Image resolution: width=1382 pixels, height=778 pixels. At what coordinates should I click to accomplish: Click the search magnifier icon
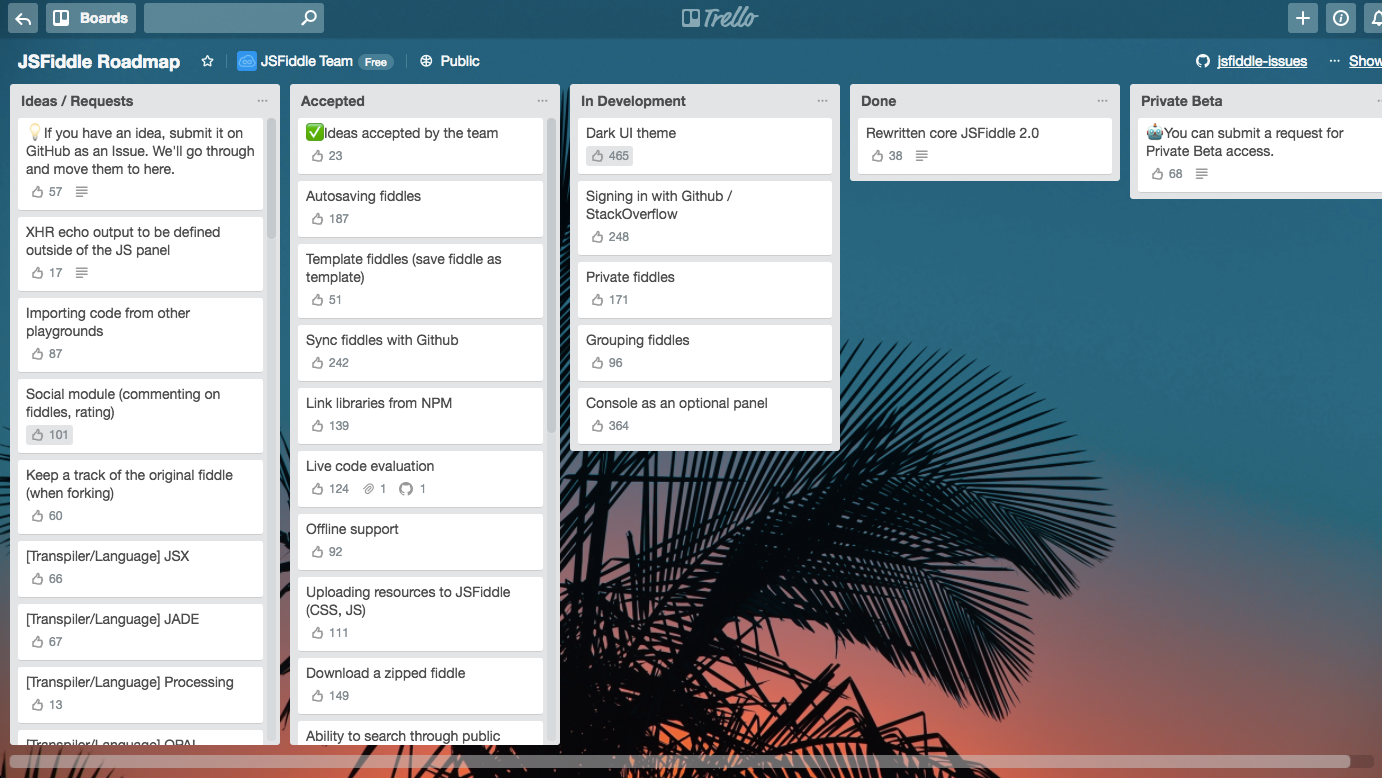(x=309, y=18)
